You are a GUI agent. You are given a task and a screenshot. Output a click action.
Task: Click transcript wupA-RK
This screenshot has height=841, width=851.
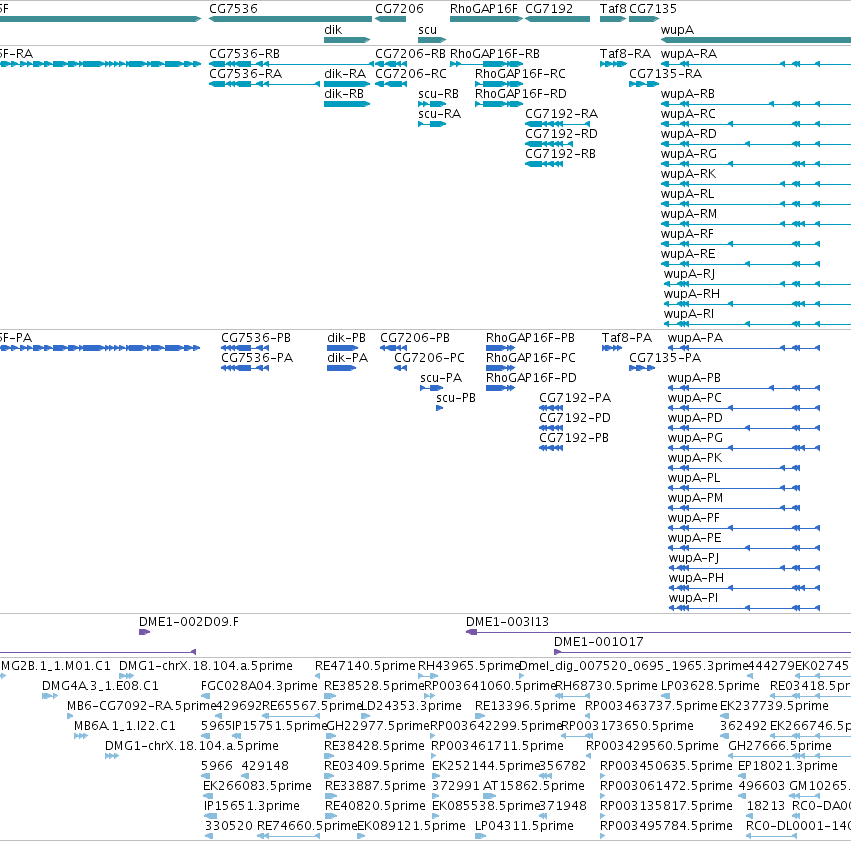(x=755, y=184)
